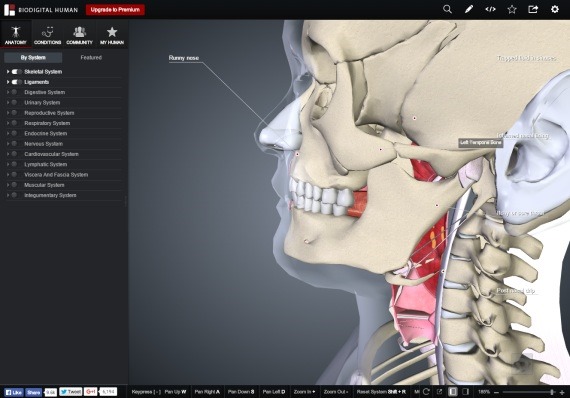Image resolution: width=570 pixels, height=398 pixels.
Task: Click the zoom minus icon
Action: coord(496,392)
